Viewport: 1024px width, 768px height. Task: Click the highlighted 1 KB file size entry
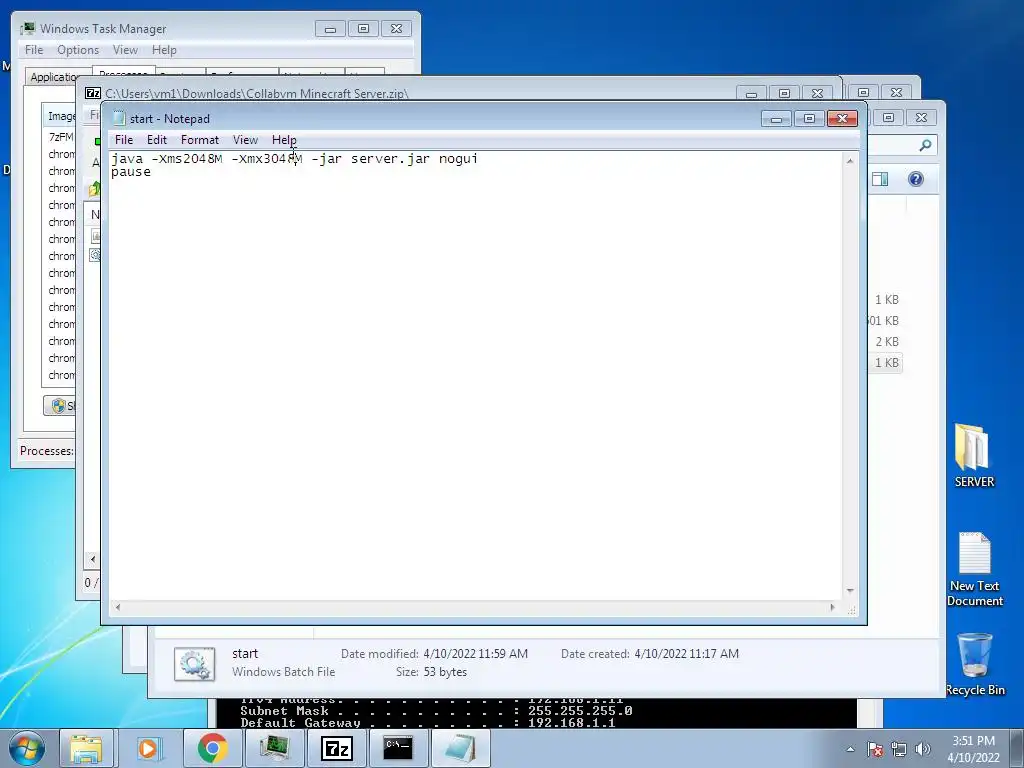pos(887,362)
